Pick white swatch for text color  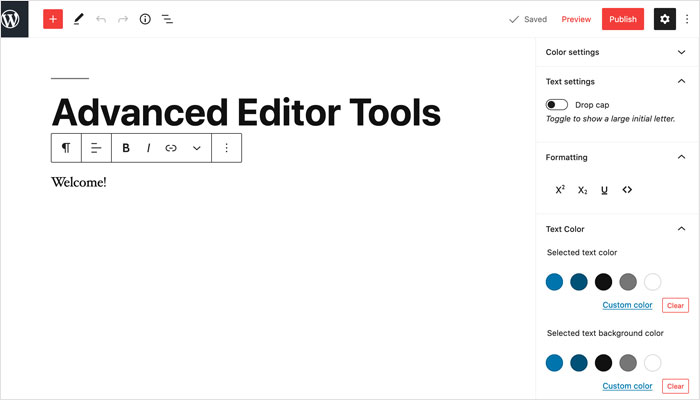(652, 282)
